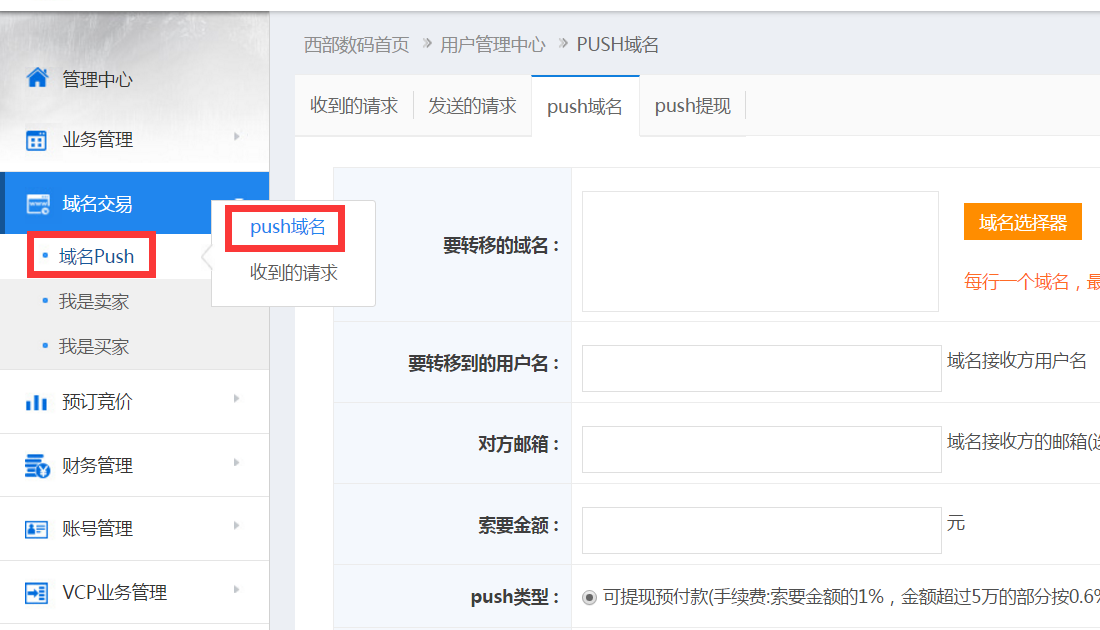1100x630 pixels.
Task: Choose push域名 in the flyout menu
Action: (288, 227)
